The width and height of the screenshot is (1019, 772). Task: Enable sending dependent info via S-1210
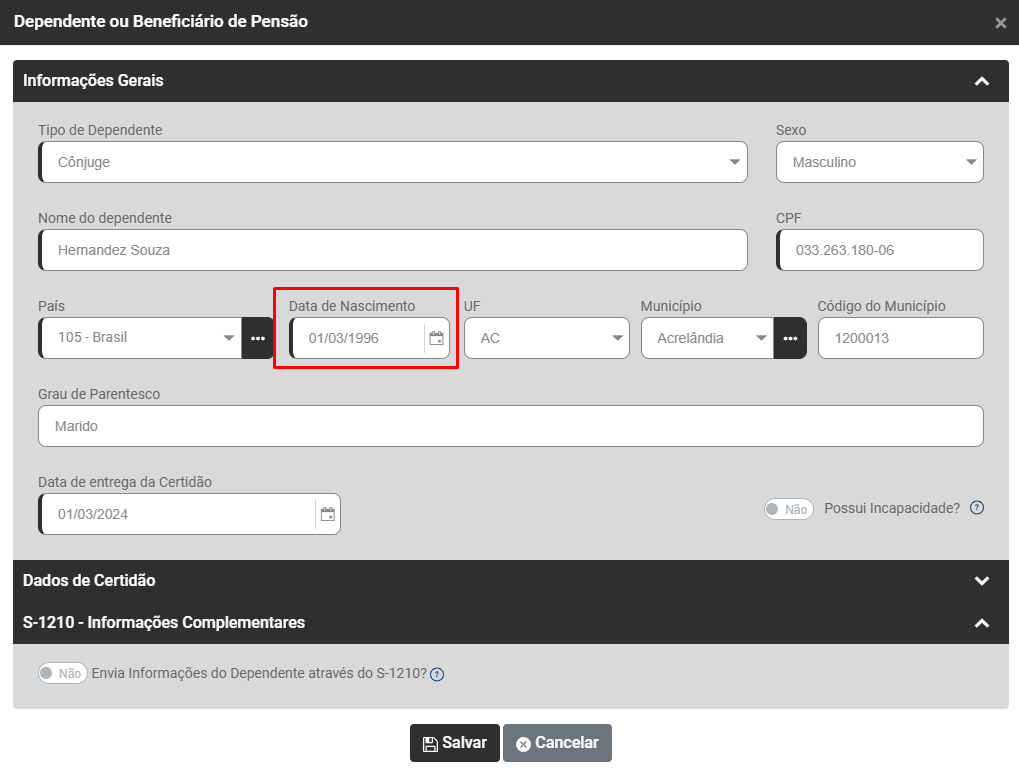(62, 673)
